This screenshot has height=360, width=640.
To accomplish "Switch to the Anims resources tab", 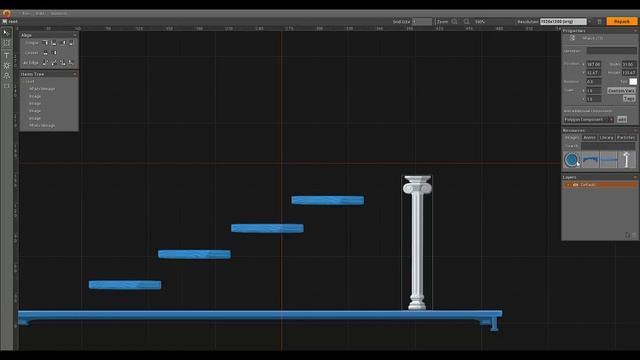I will pyautogui.click(x=589, y=138).
